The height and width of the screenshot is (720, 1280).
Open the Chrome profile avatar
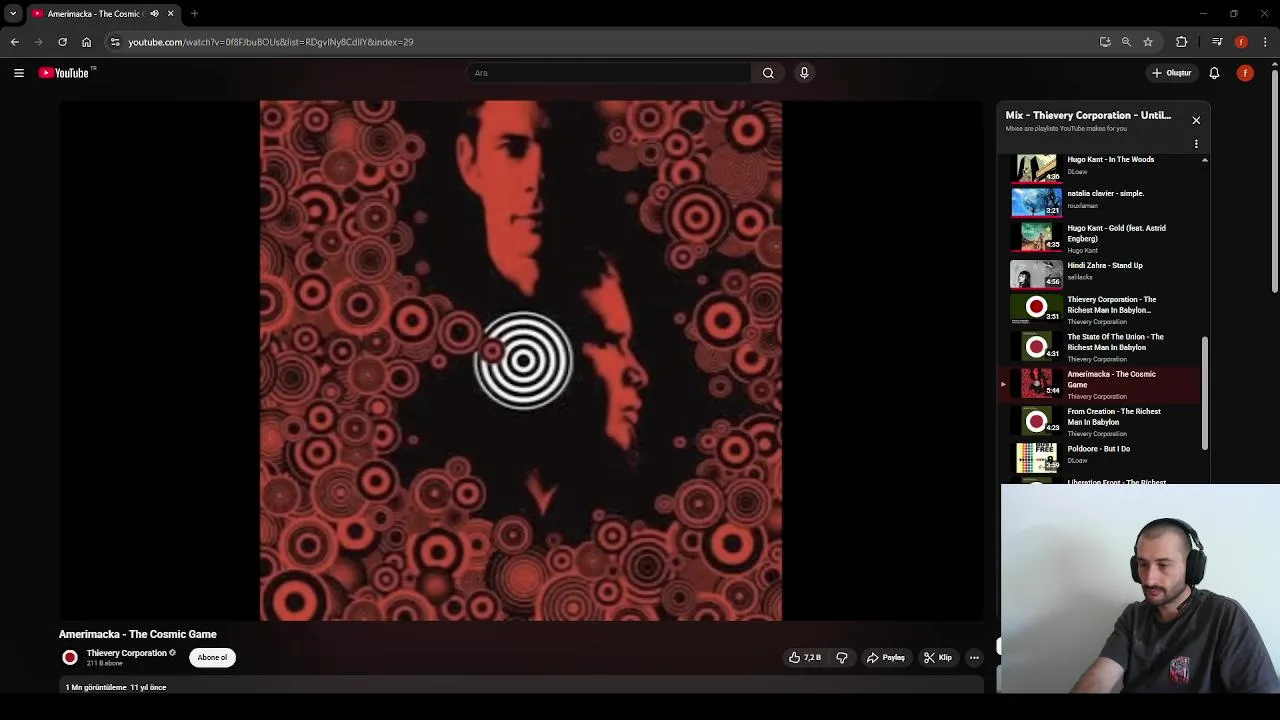pos(1241,42)
